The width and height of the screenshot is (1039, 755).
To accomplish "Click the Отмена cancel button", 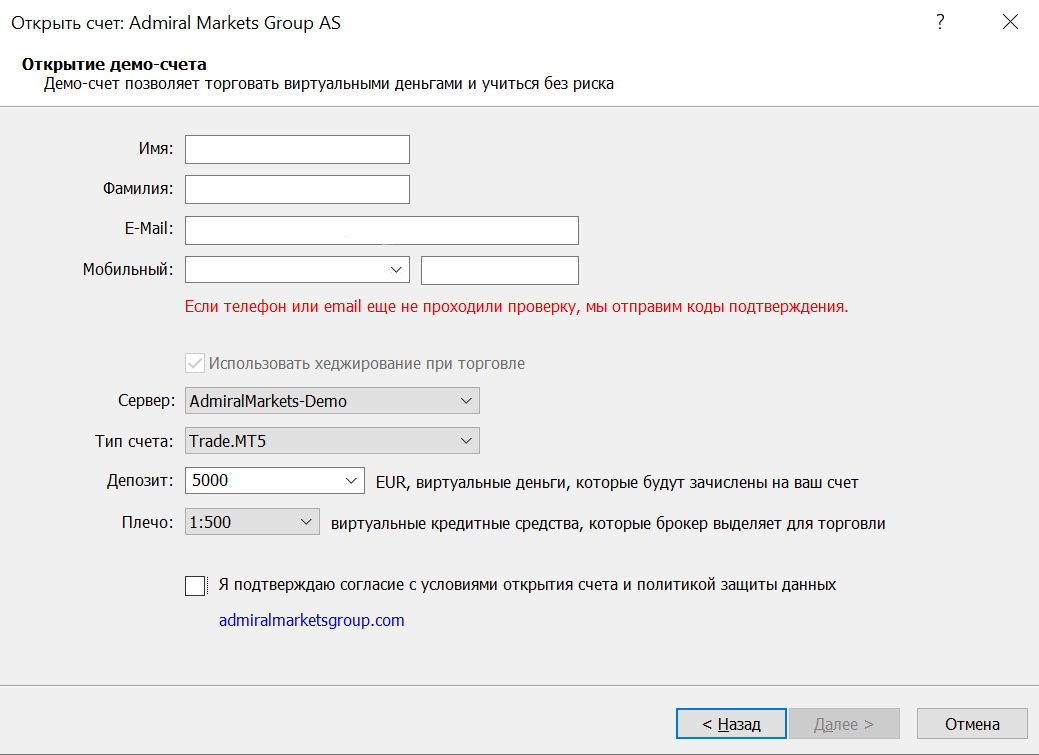I will pos(972,724).
